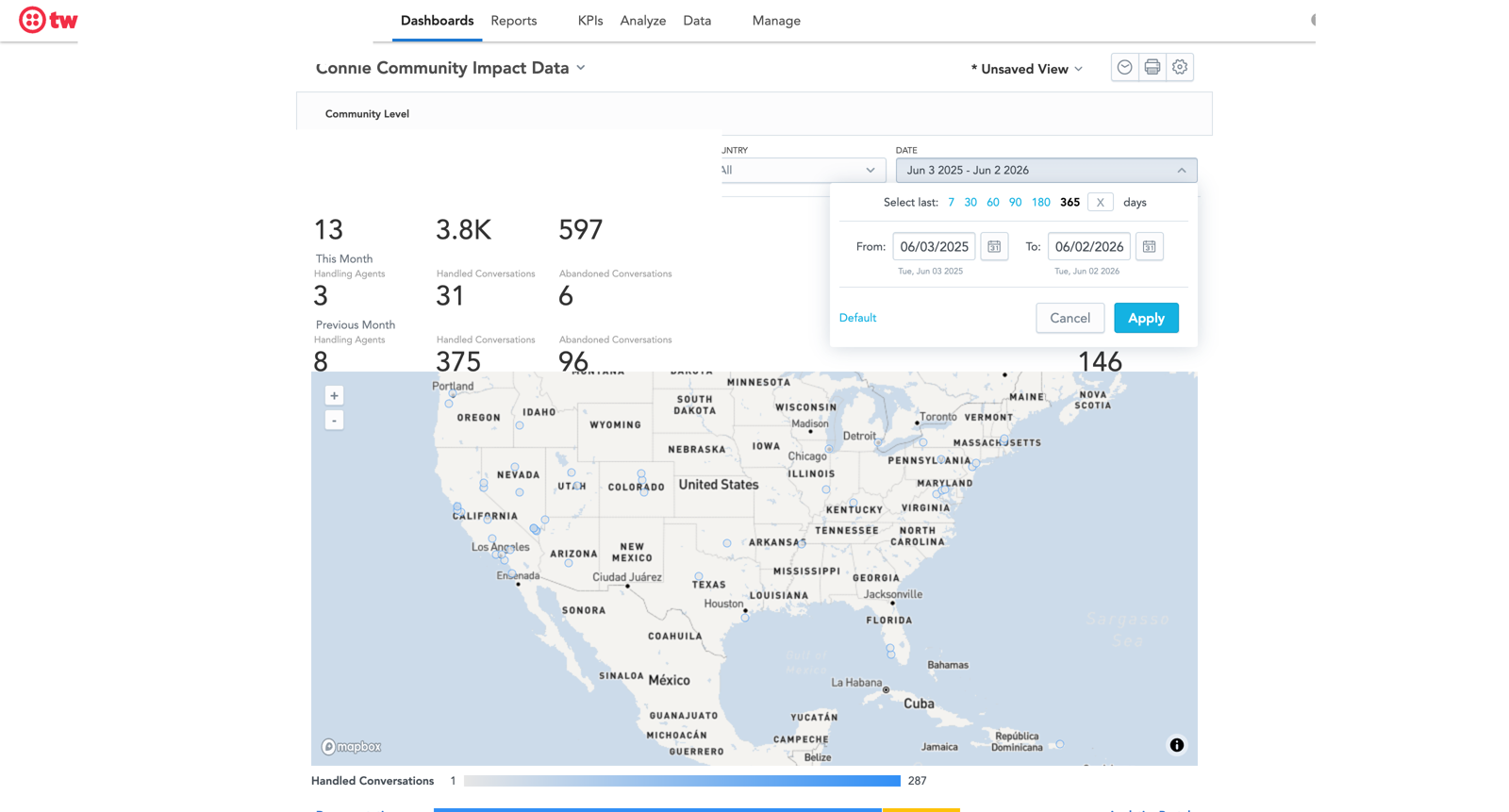The width and height of the screenshot is (1509, 812).
Task: Select the Community Level tab
Action: click(367, 113)
